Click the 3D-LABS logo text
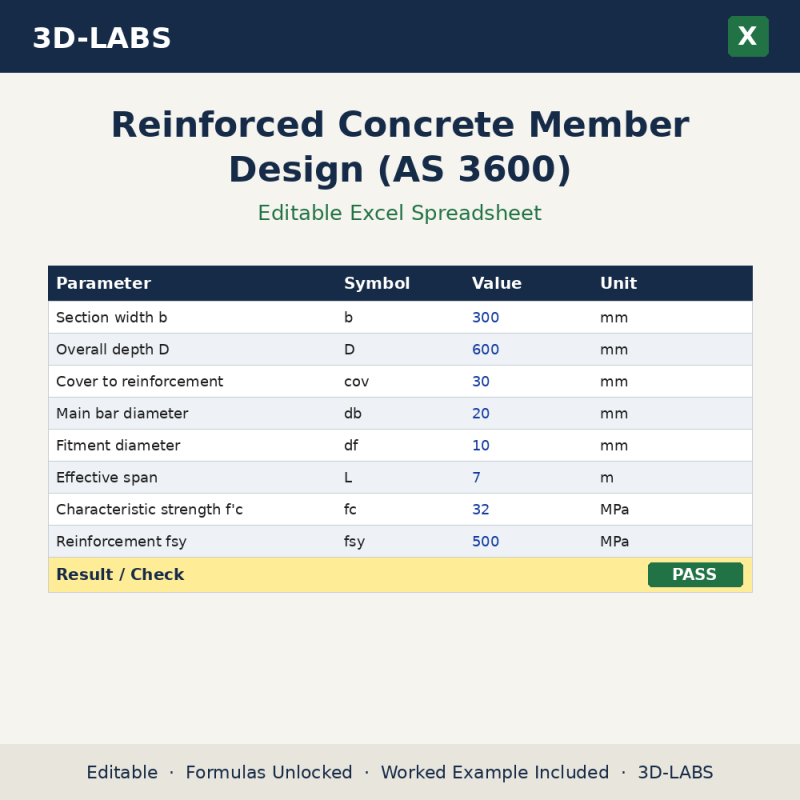Image resolution: width=800 pixels, height=800 pixels. (x=102, y=38)
